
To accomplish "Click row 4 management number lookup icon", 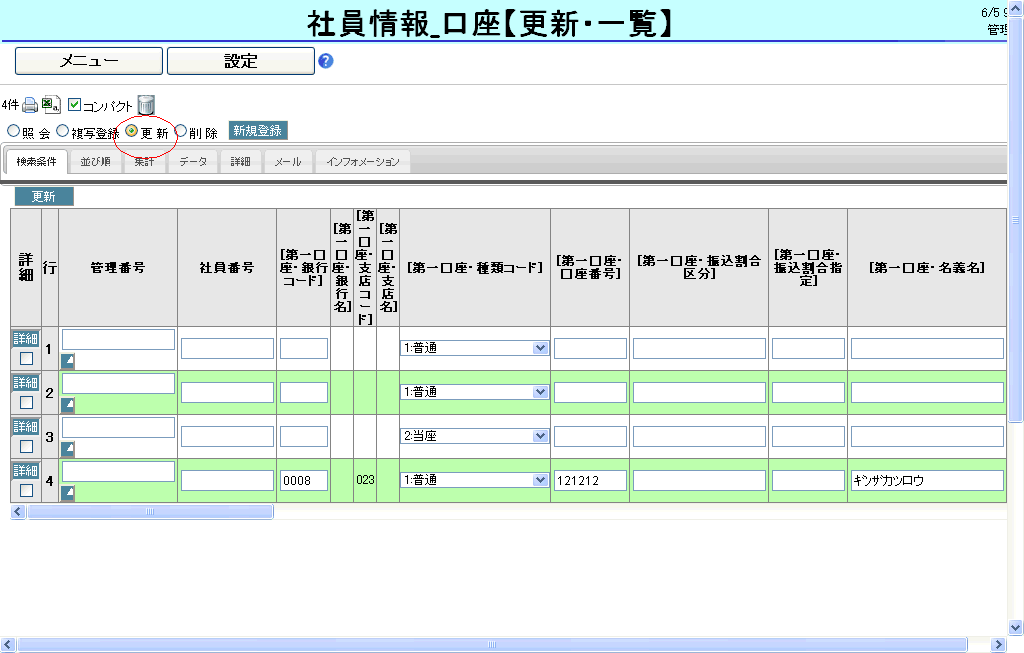I will (68, 493).
